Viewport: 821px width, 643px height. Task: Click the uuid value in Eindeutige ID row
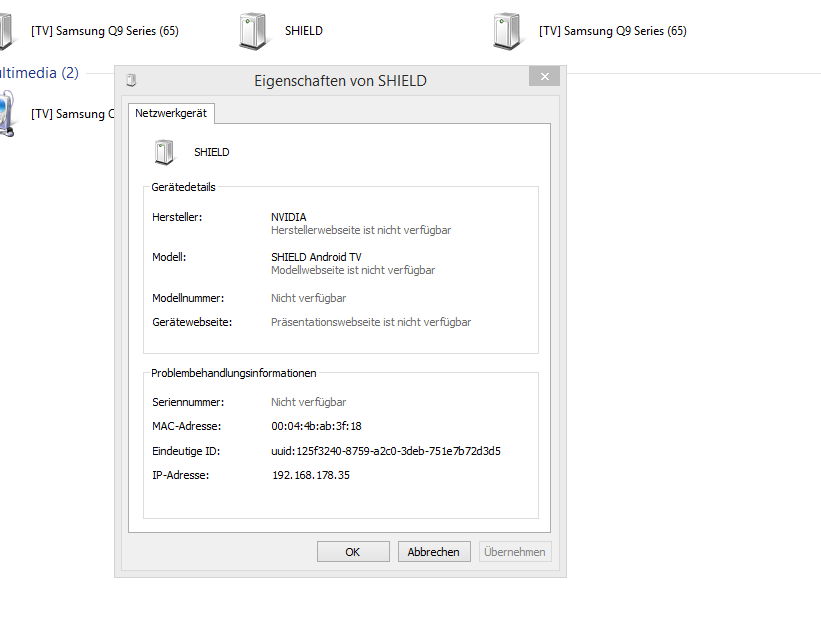(x=386, y=451)
